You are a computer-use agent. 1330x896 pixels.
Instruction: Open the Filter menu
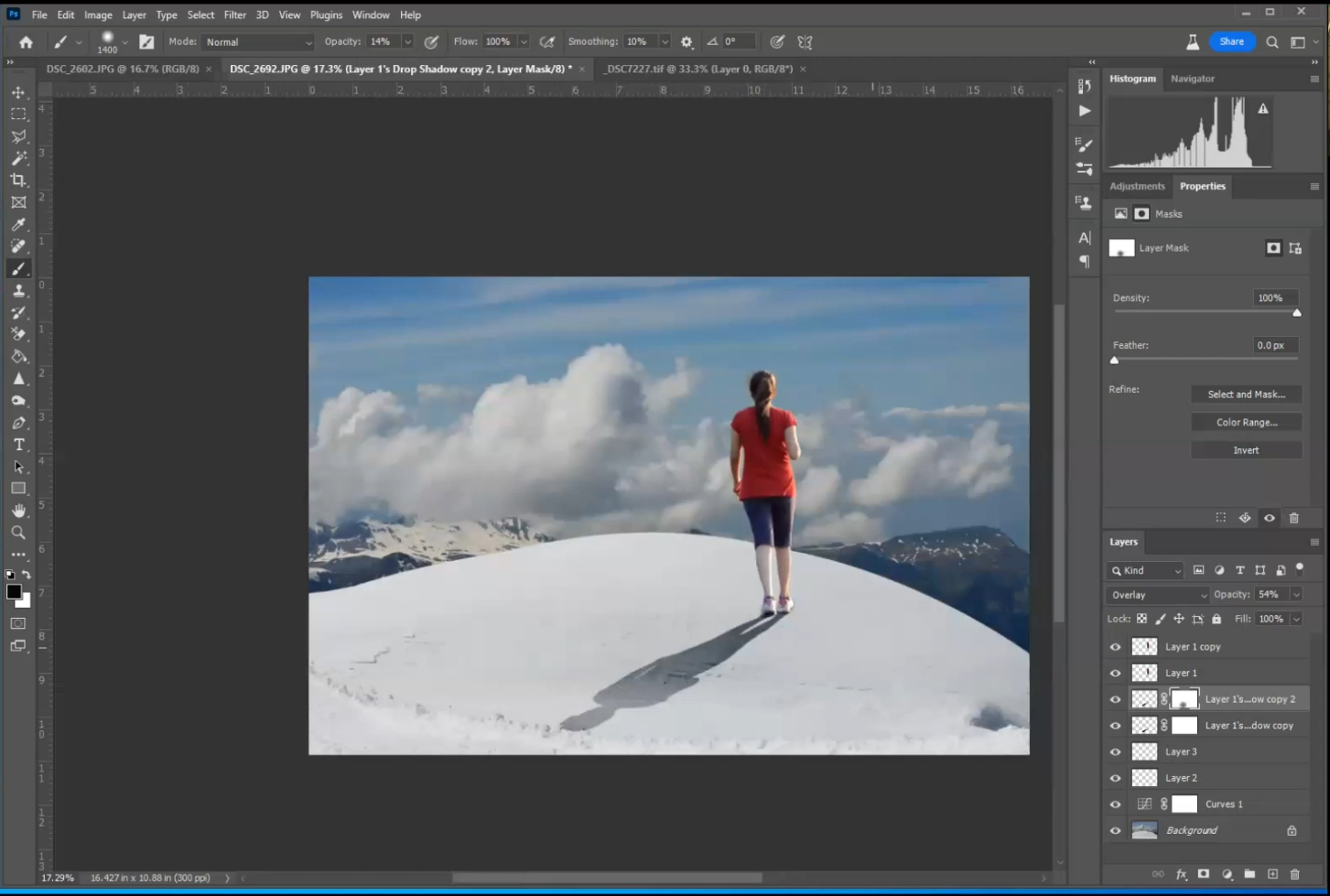coord(234,15)
